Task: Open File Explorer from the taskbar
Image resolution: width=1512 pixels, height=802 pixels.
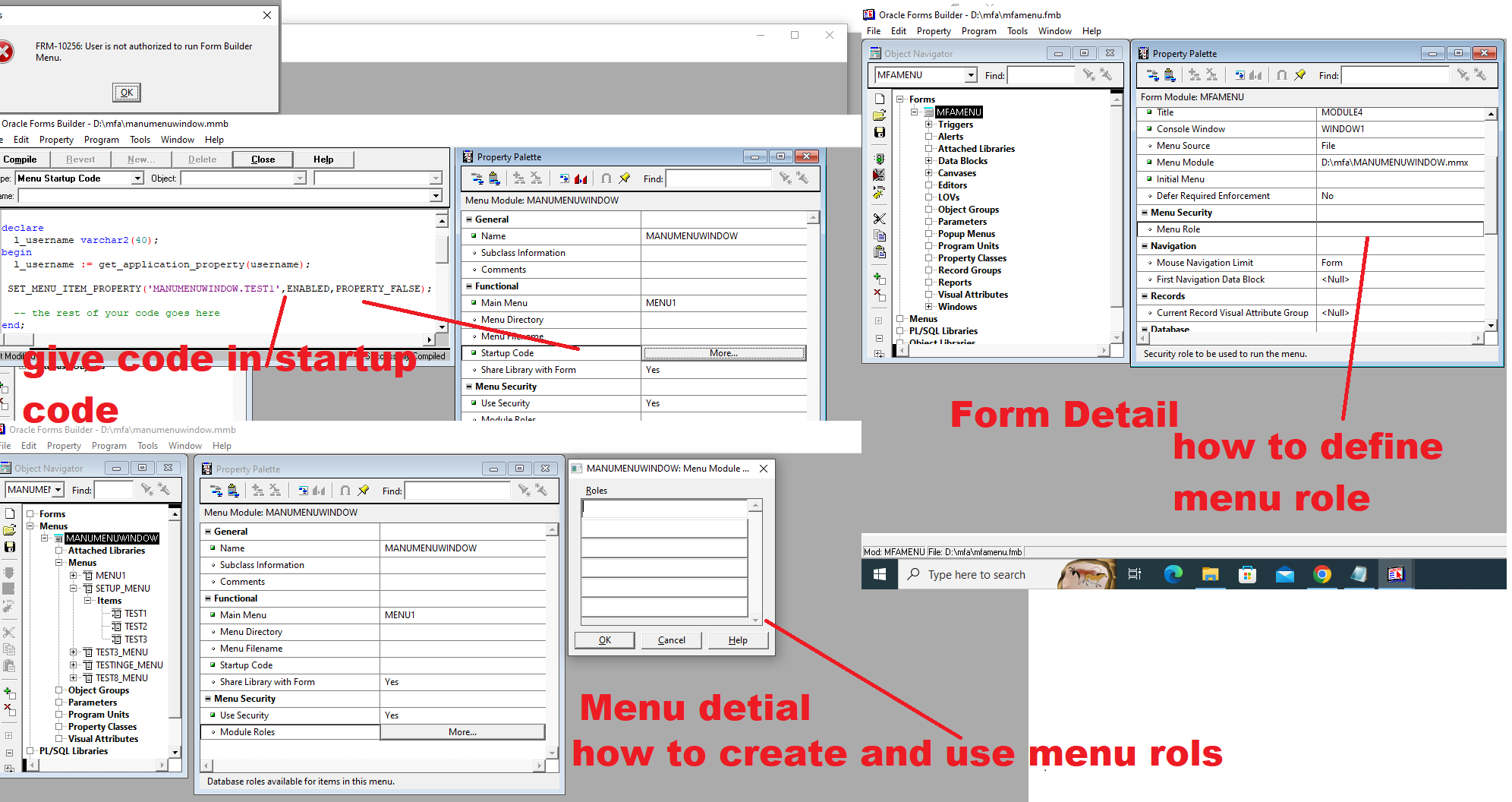Action: pyautogui.click(x=1210, y=575)
